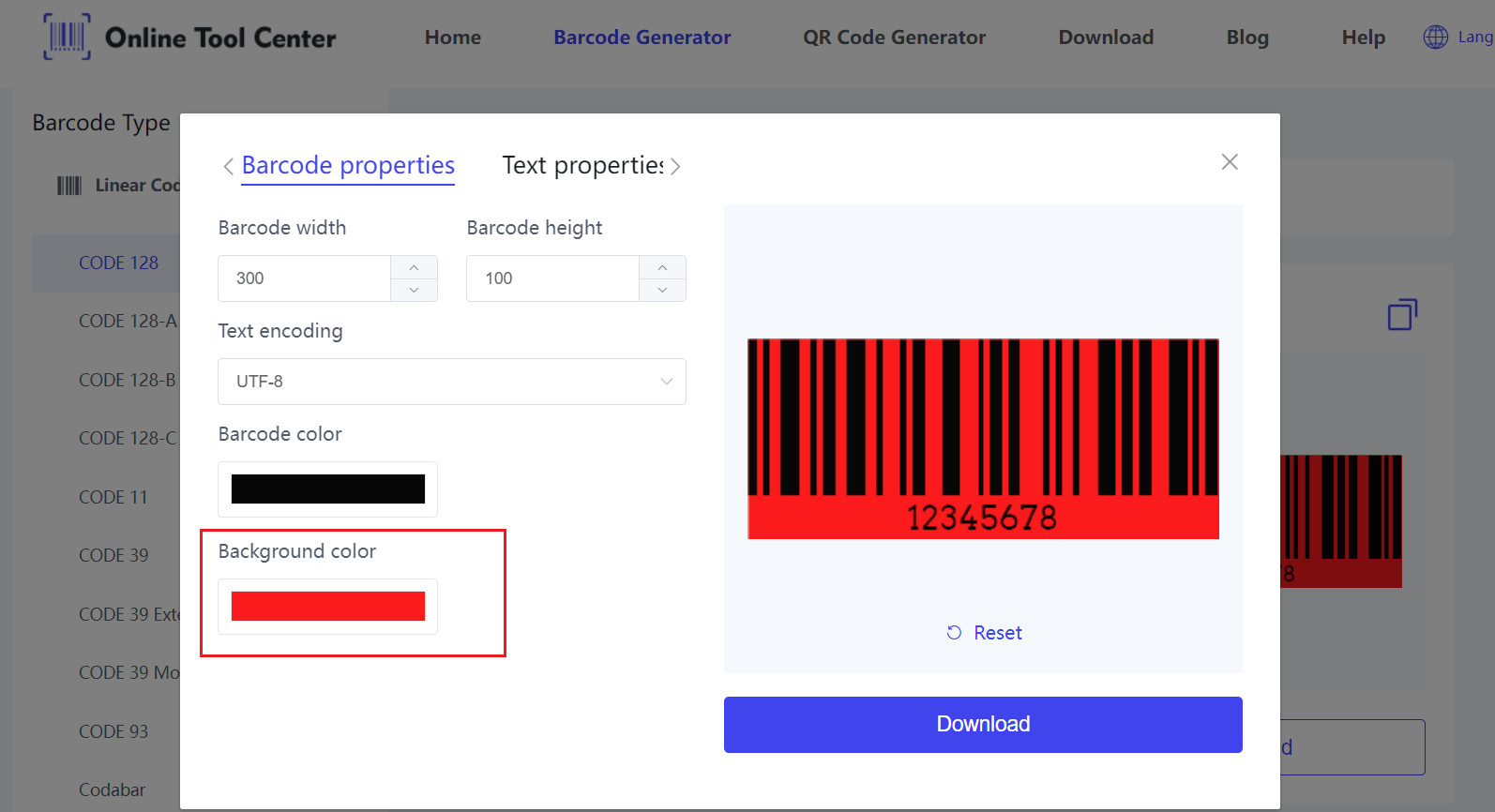1495x812 pixels.
Task: Click the globe language icon
Action: click(1435, 38)
